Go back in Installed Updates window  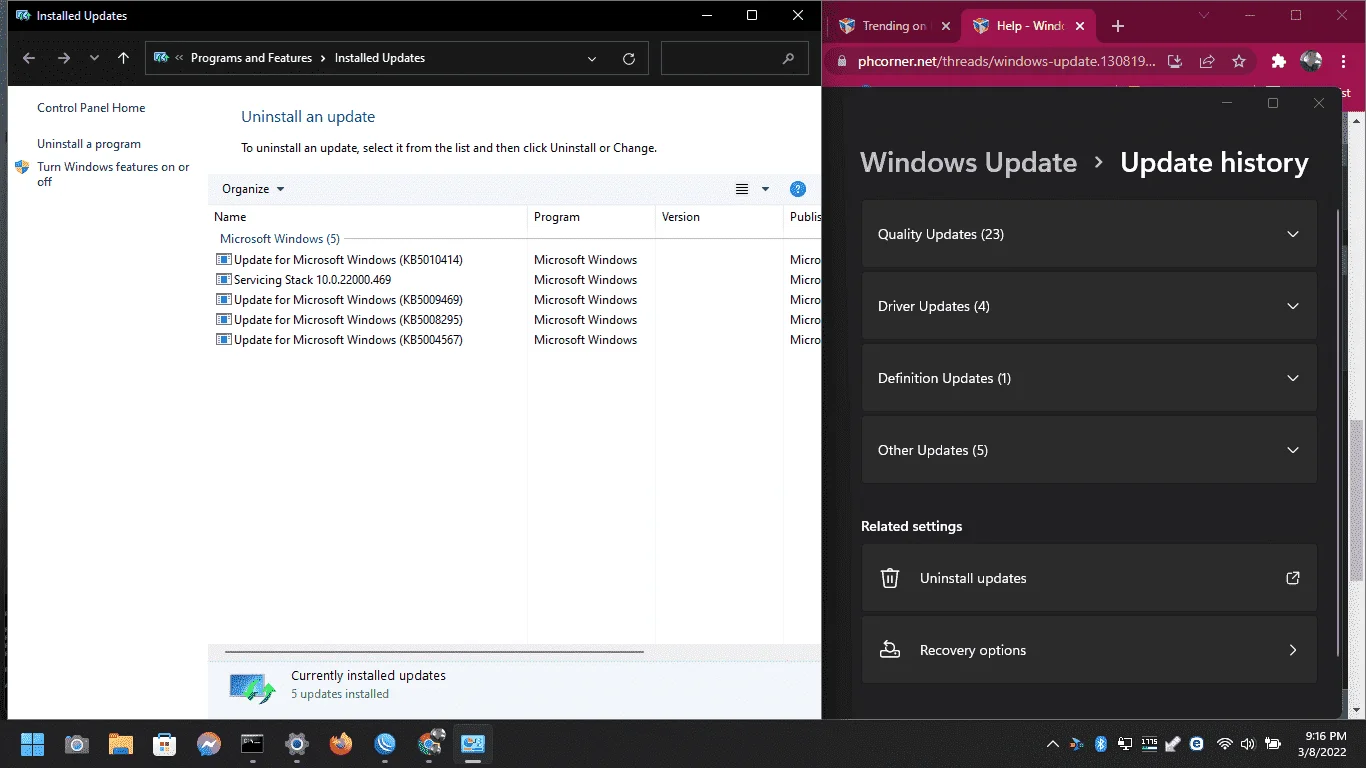tap(29, 58)
